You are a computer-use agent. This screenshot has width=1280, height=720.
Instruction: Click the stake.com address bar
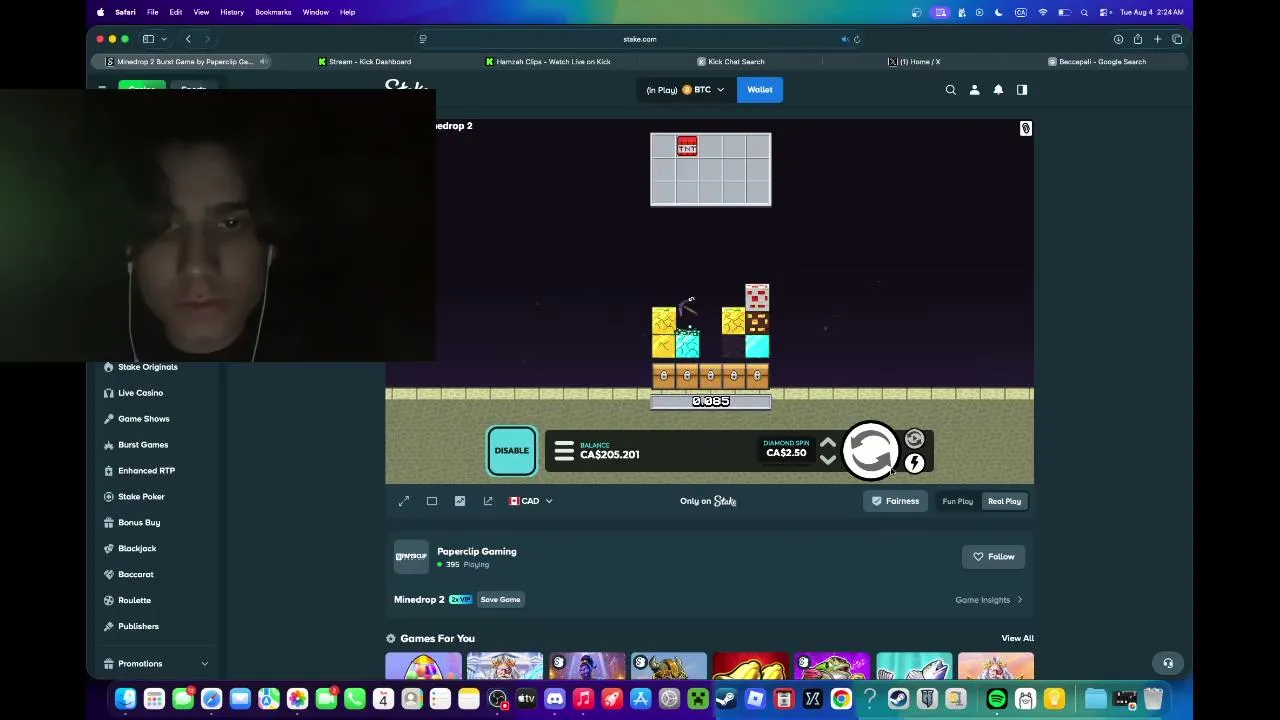[x=640, y=39]
